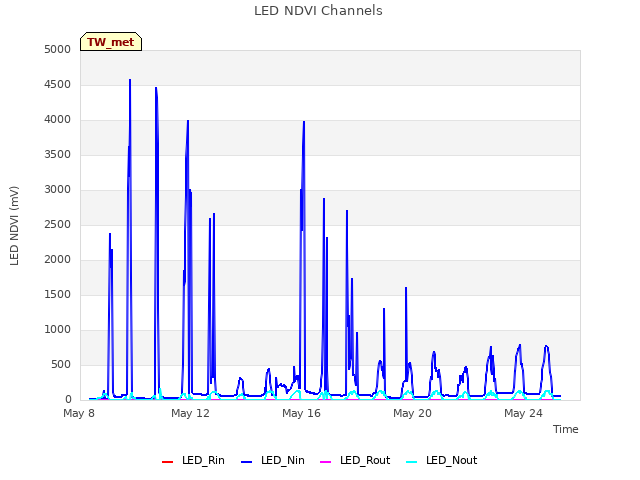Viewport: 640px width, 480px height.
Task: Click the TW_met label badge
Action: click(111, 42)
